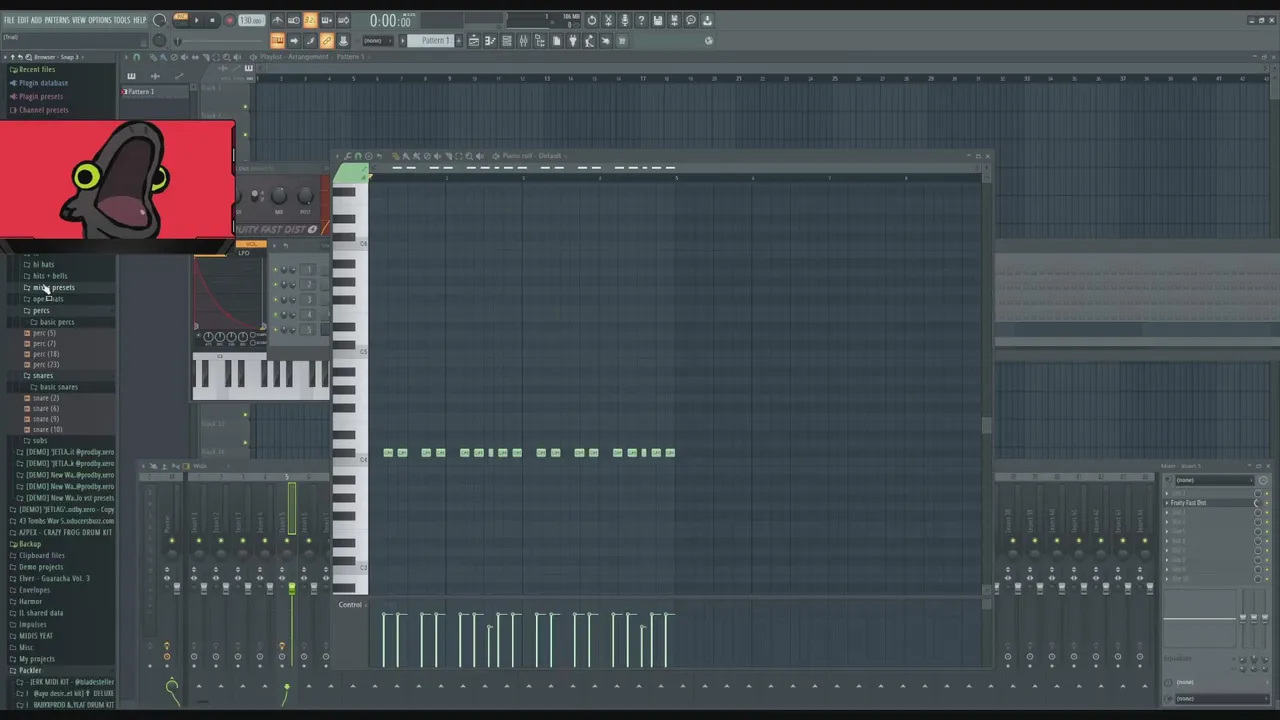Screen dimensions: 1280x720
Task: Click the stamp icon next to link button
Action: pos(343,40)
